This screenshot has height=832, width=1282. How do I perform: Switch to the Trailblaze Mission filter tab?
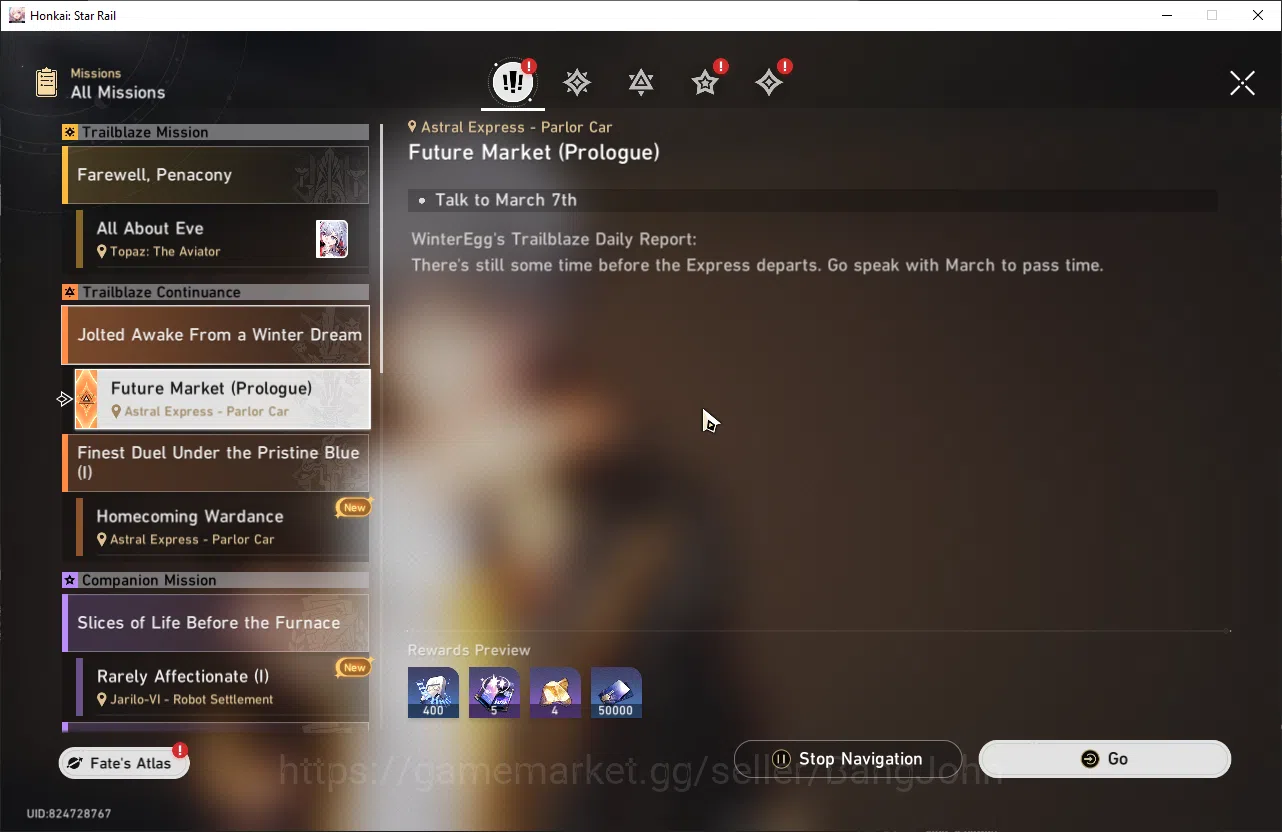pyautogui.click(x=577, y=82)
